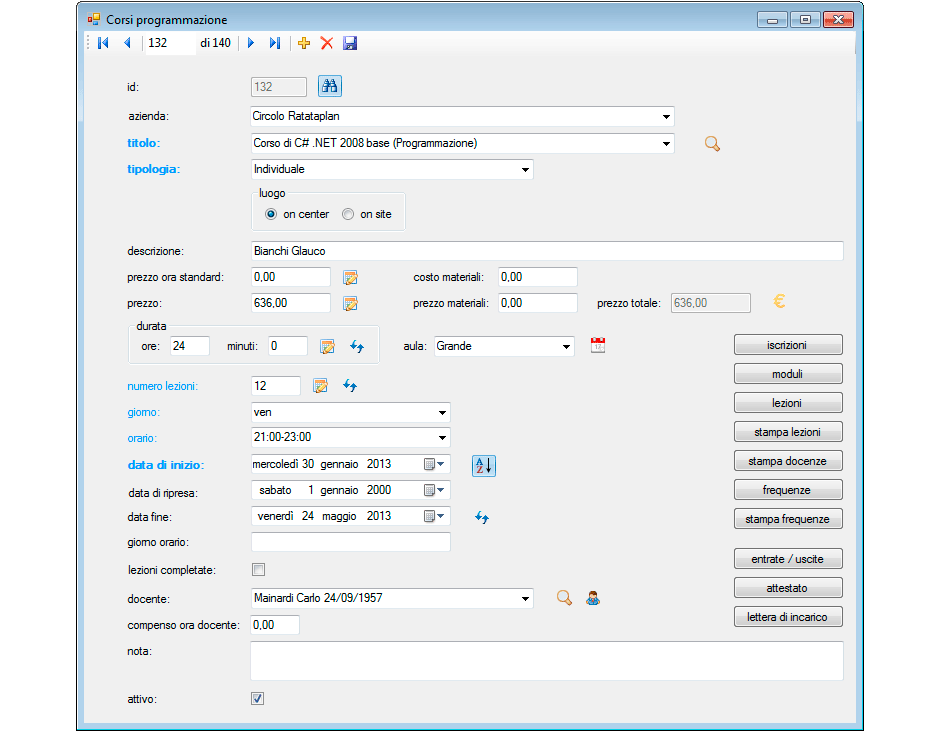
Task: Click the iscrizioni button
Action: point(788,345)
